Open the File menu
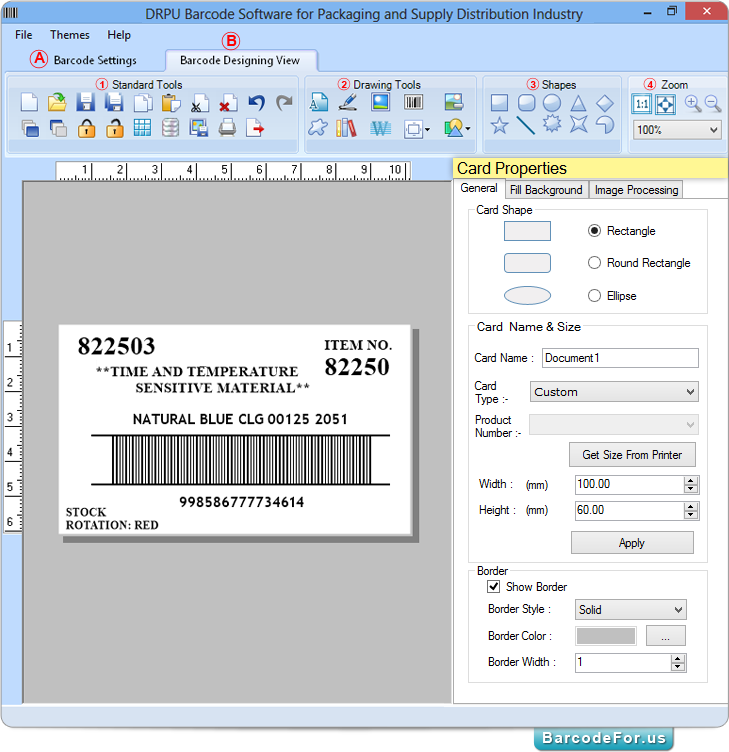729x752 pixels. [24, 35]
